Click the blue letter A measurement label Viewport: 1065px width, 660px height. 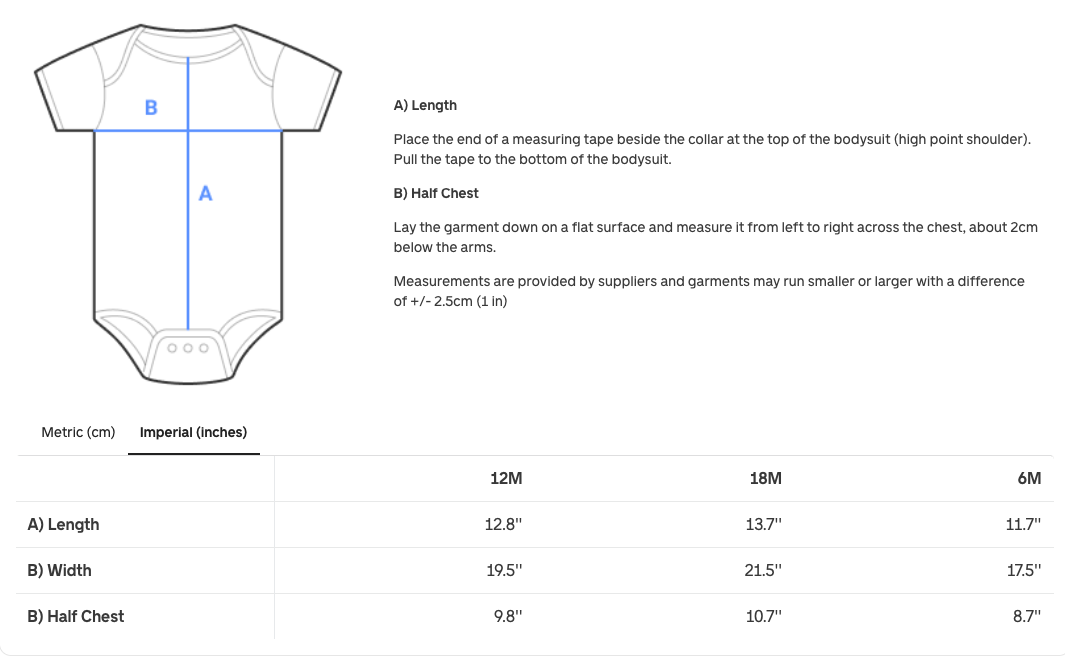(x=205, y=193)
